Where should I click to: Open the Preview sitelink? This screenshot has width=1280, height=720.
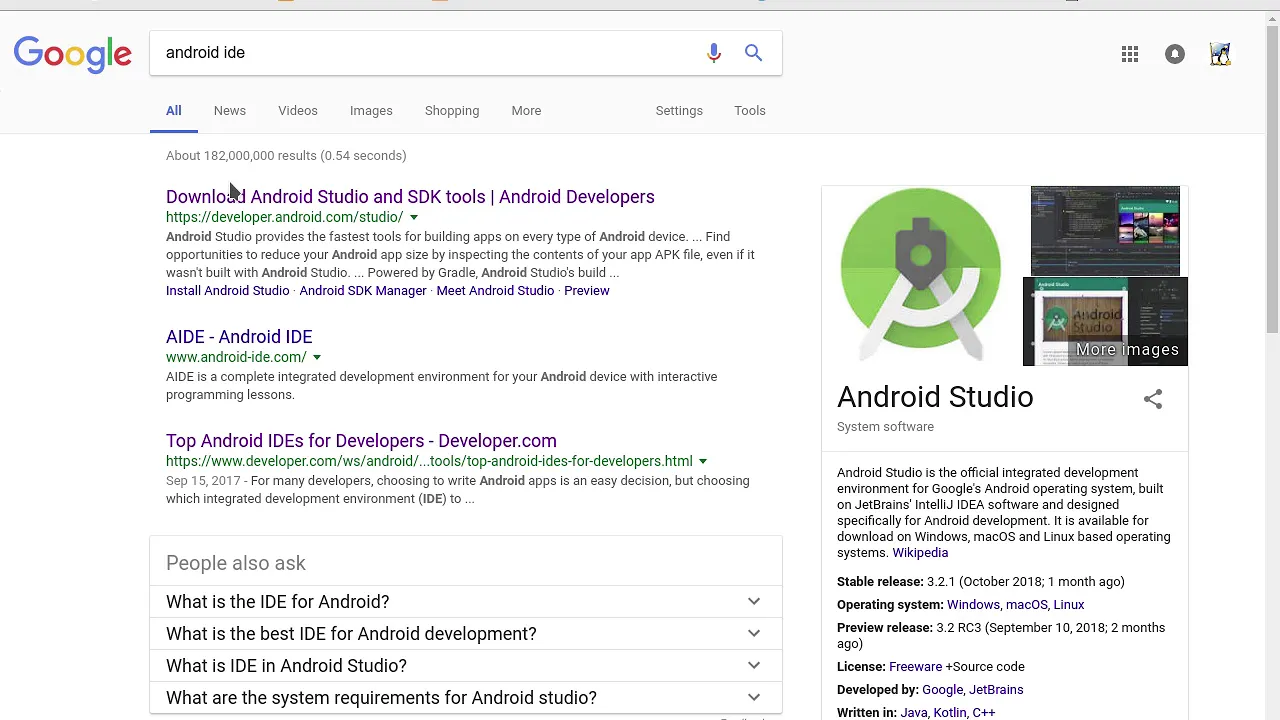(587, 291)
